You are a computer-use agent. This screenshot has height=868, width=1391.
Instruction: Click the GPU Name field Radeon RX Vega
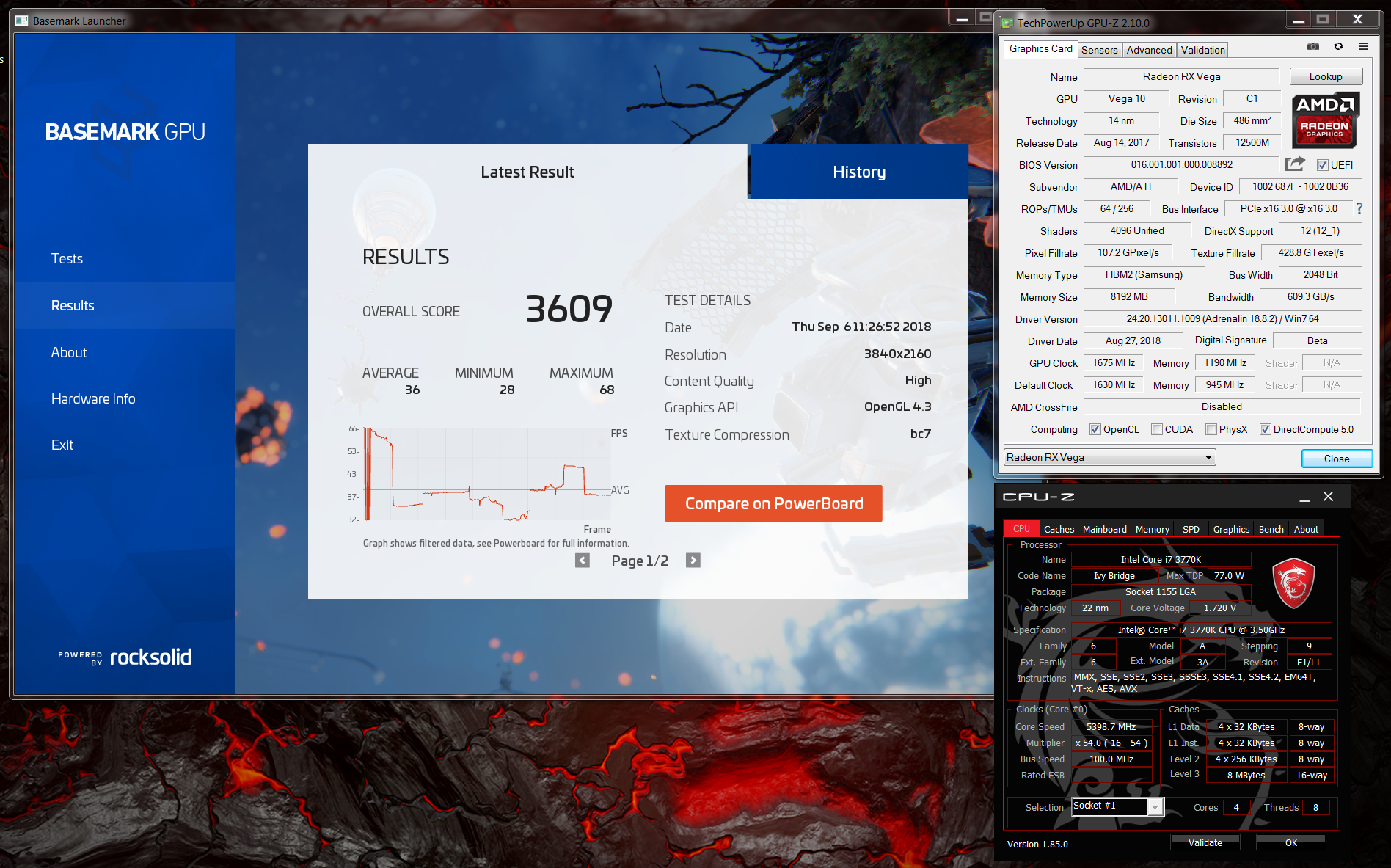coord(1181,76)
